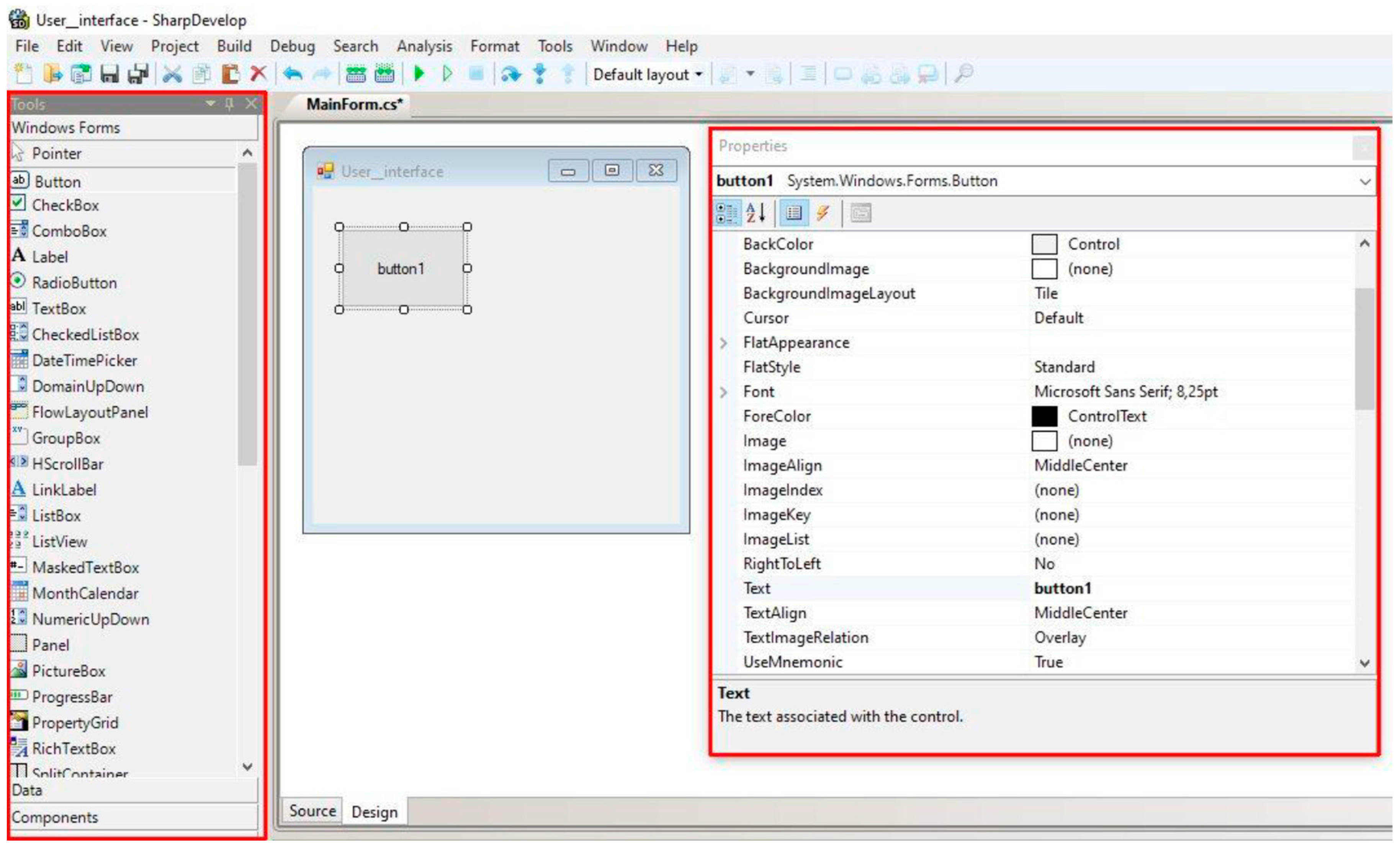Sort properties alphabetically with A-Z icon
This screenshot has height=854, width=1400.
click(756, 213)
